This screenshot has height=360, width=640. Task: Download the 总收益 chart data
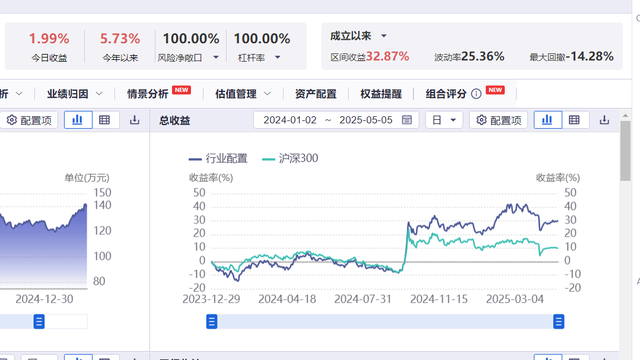click(604, 120)
